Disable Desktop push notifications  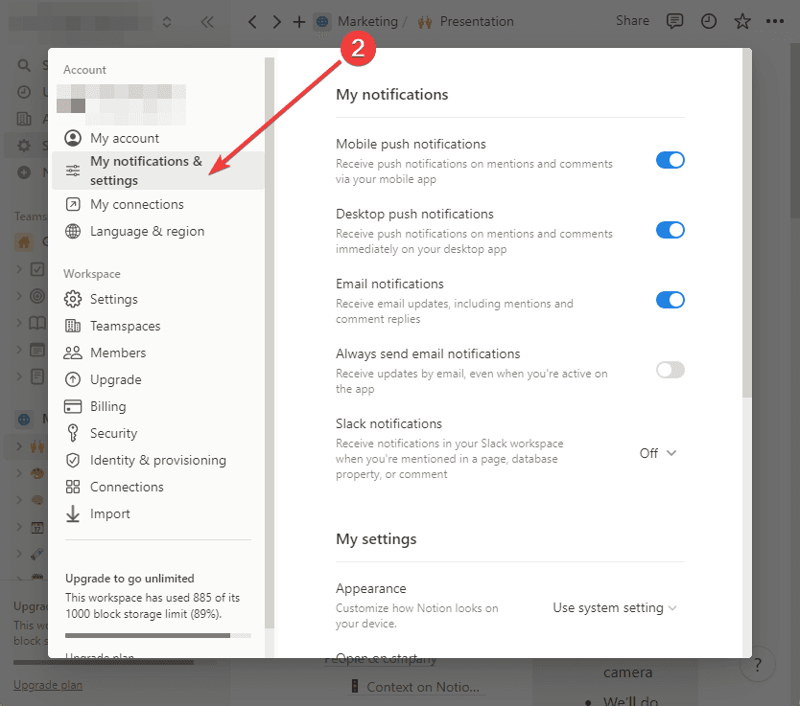tap(669, 230)
